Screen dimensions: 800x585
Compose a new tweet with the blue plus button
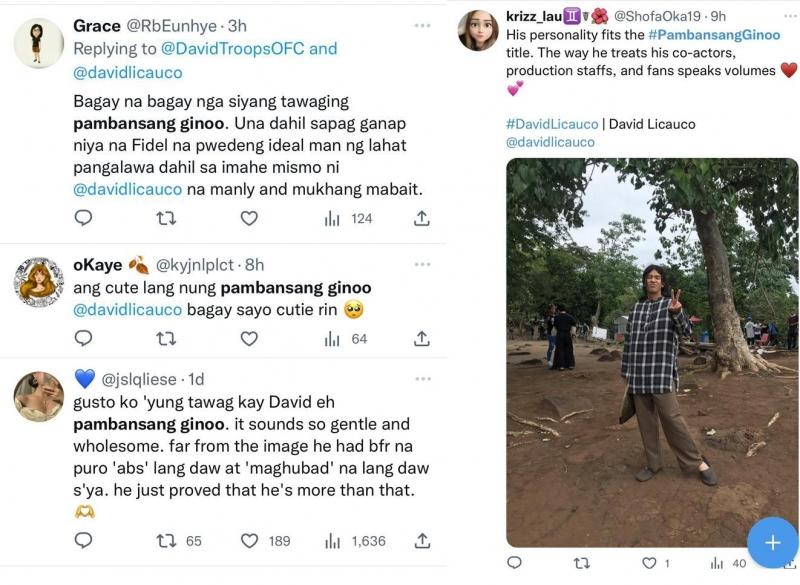click(x=771, y=542)
